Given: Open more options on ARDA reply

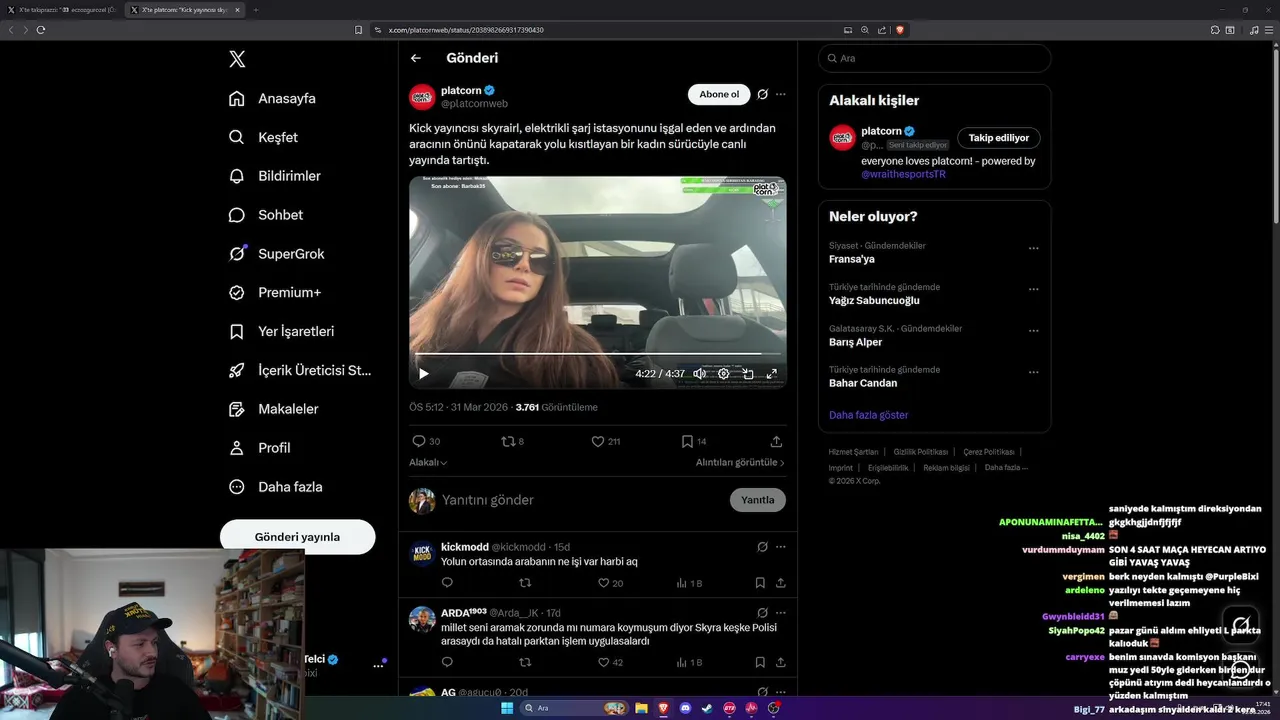Looking at the screenshot, I should coord(781,612).
